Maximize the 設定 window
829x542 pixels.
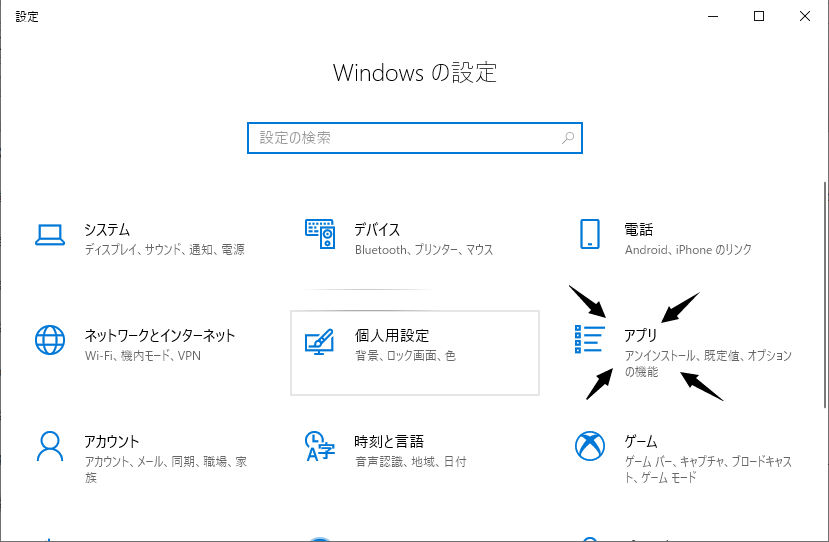pos(759,16)
